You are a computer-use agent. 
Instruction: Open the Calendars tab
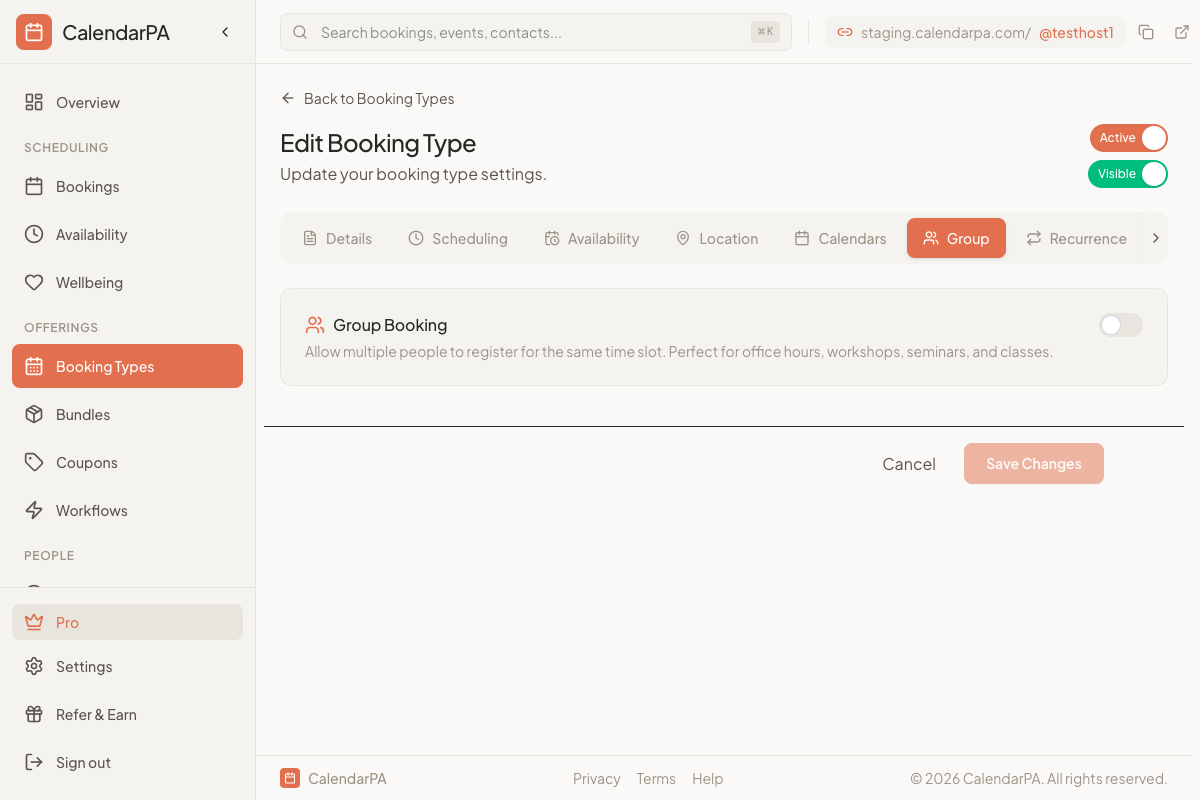point(840,238)
